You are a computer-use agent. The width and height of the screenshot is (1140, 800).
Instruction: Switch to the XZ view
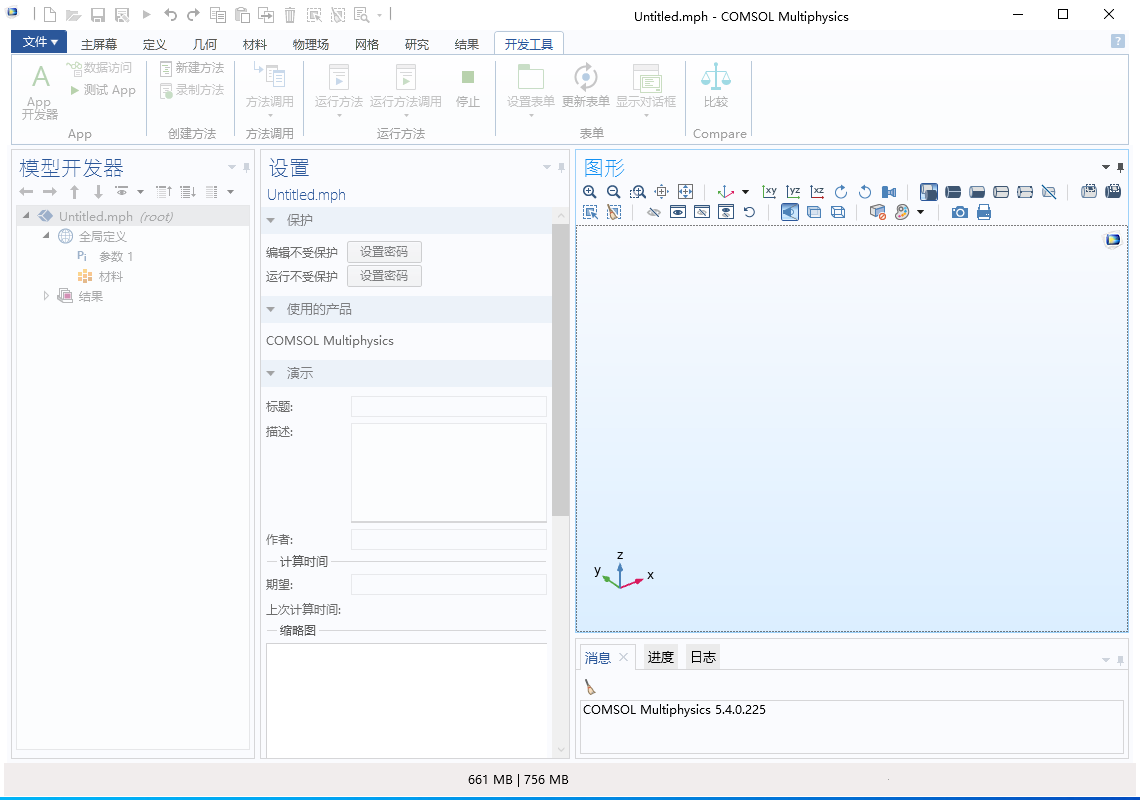click(817, 191)
